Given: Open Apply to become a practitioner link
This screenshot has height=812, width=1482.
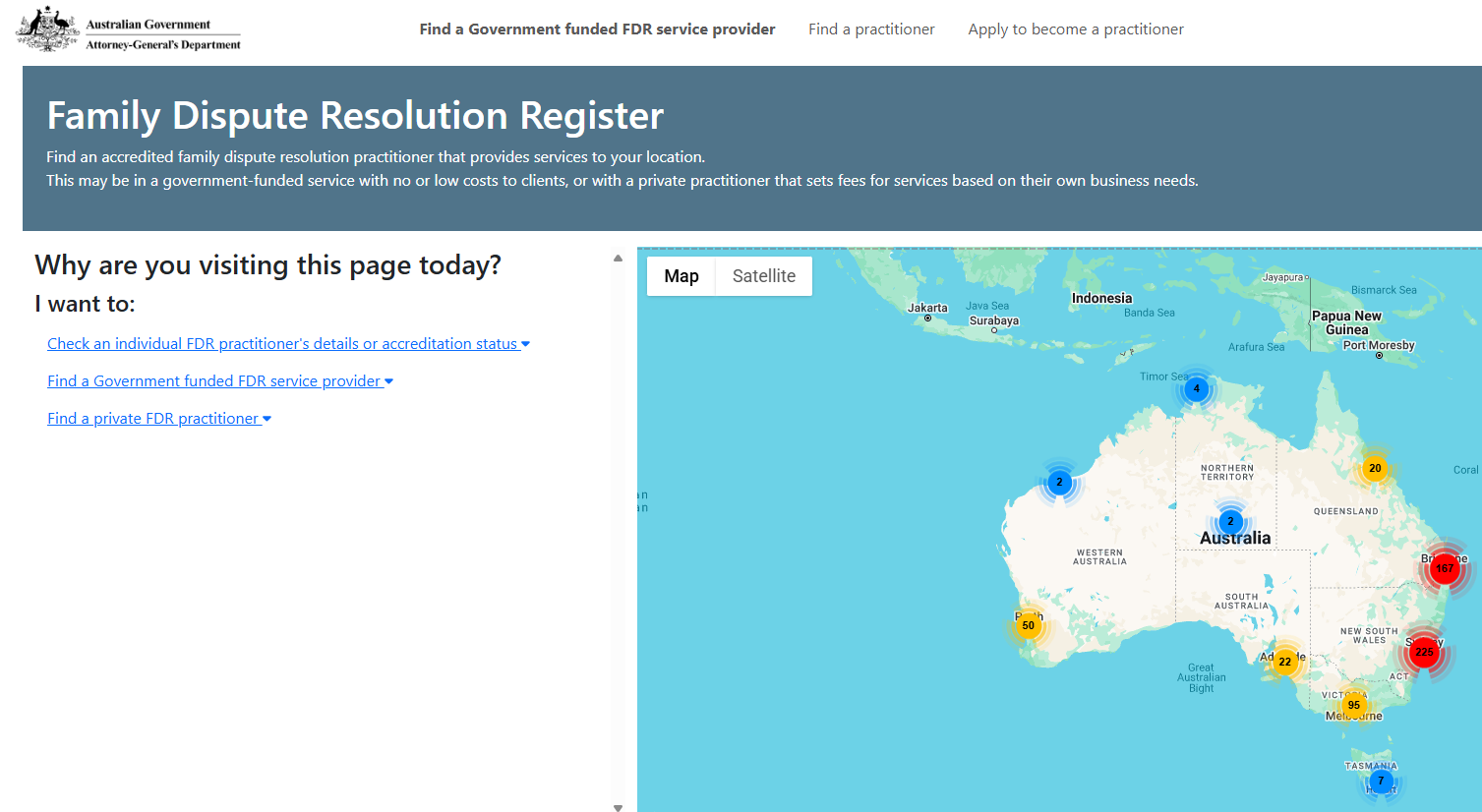Looking at the screenshot, I should [1075, 29].
